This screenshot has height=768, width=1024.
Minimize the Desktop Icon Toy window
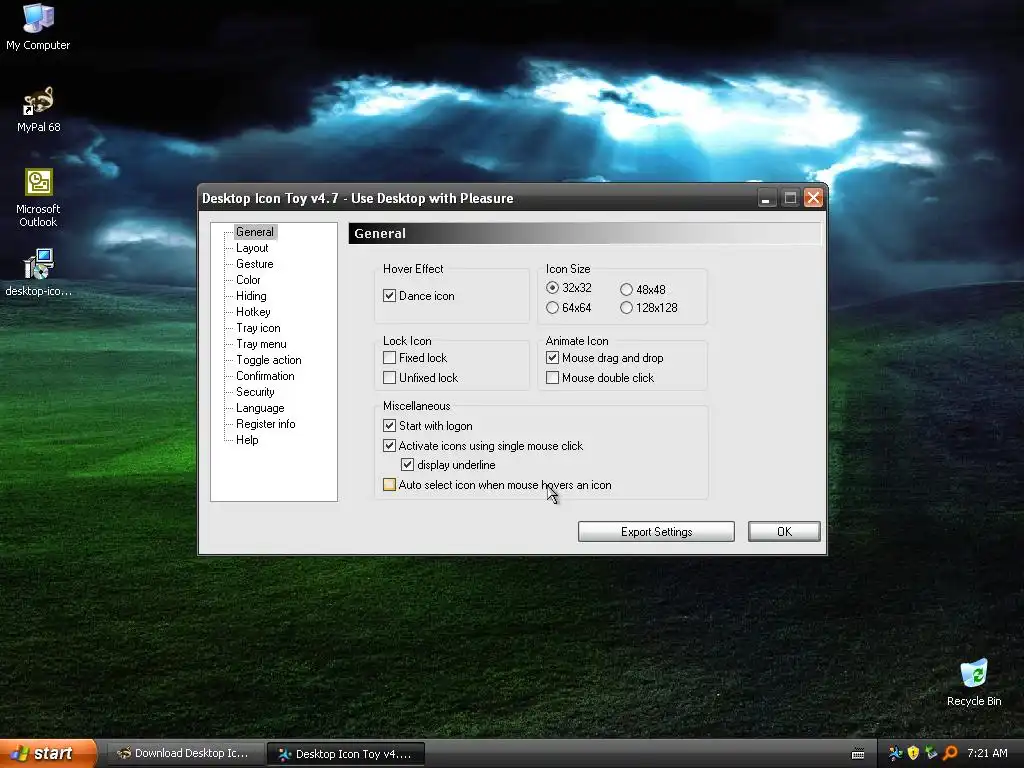(x=766, y=198)
